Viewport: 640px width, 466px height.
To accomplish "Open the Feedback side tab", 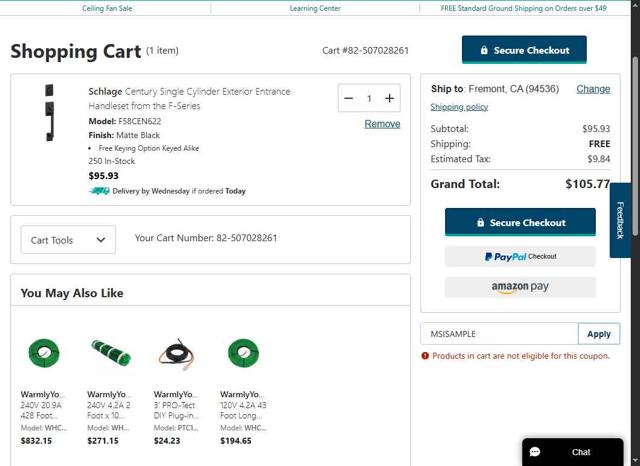I will 620,220.
